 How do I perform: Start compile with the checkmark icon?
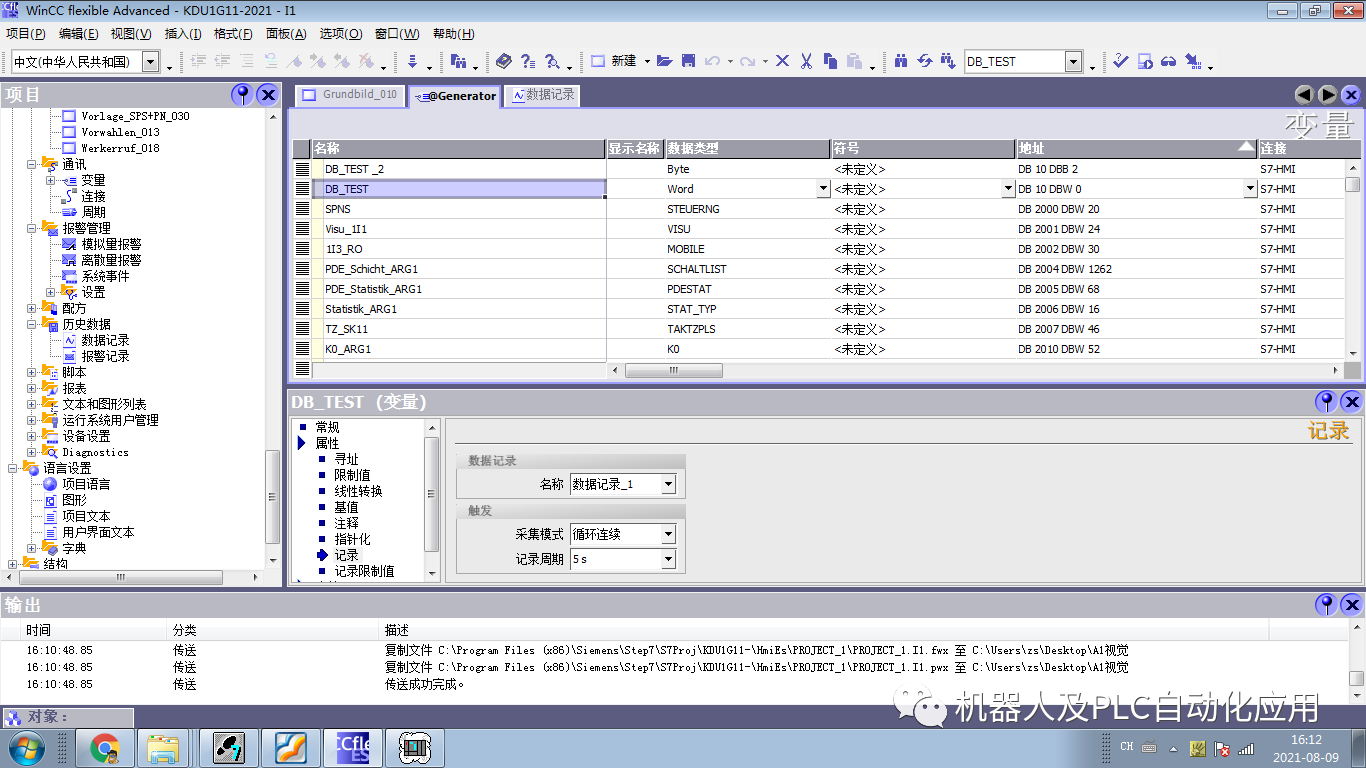click(x=1120, y=61)
